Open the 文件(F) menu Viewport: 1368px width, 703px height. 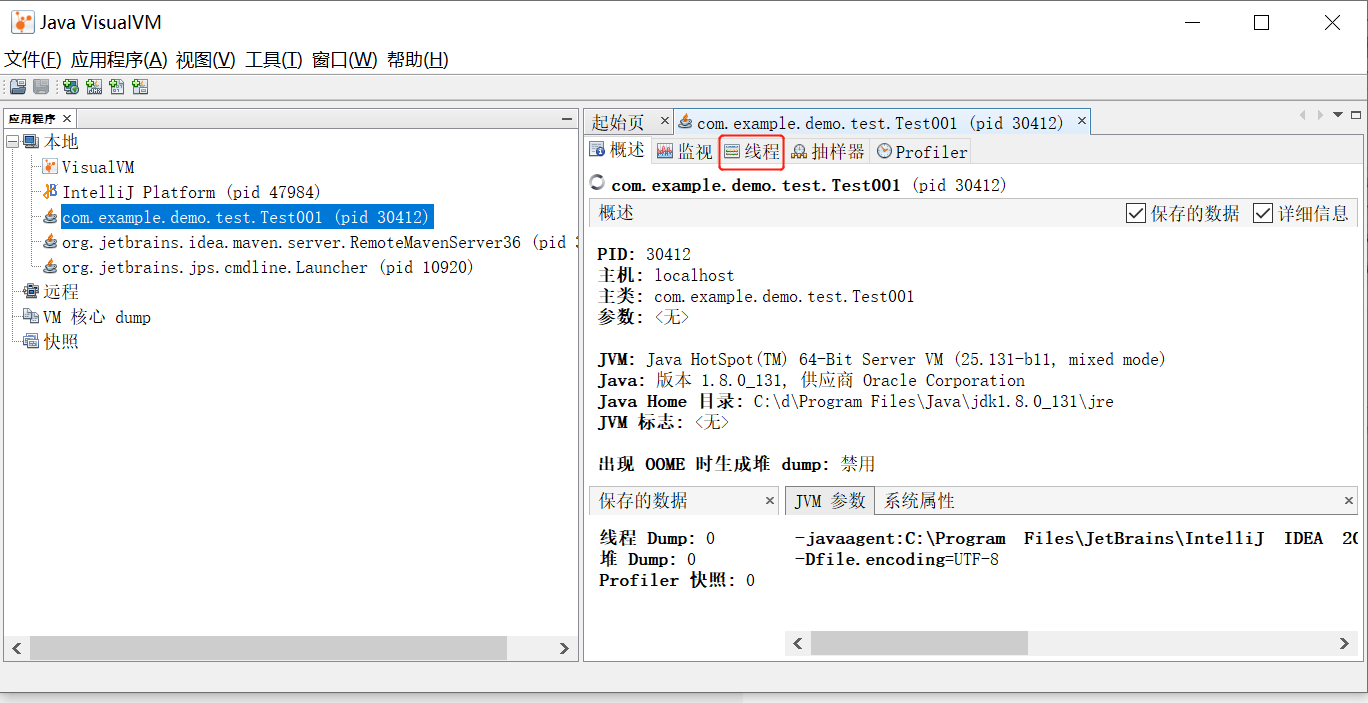(33, 60)
